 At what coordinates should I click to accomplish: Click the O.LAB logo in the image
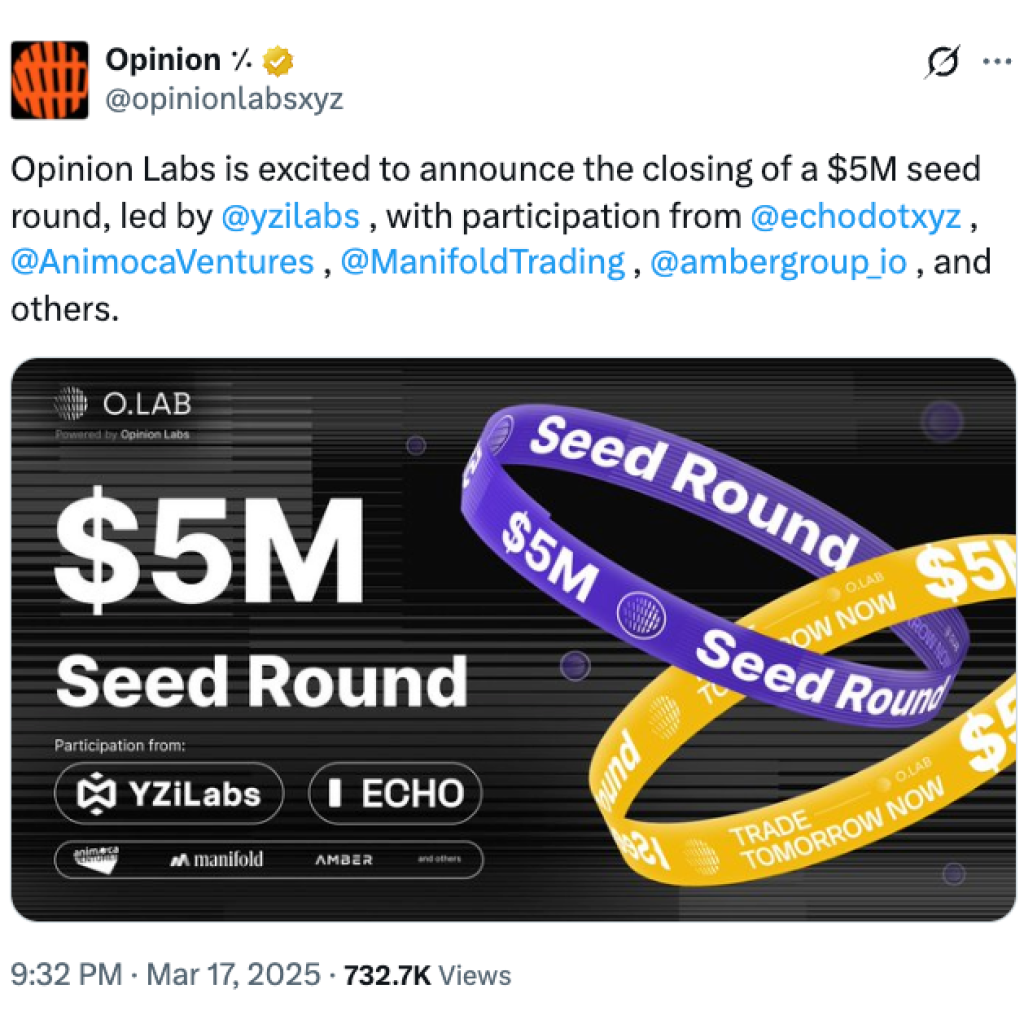tap(122, 405)
